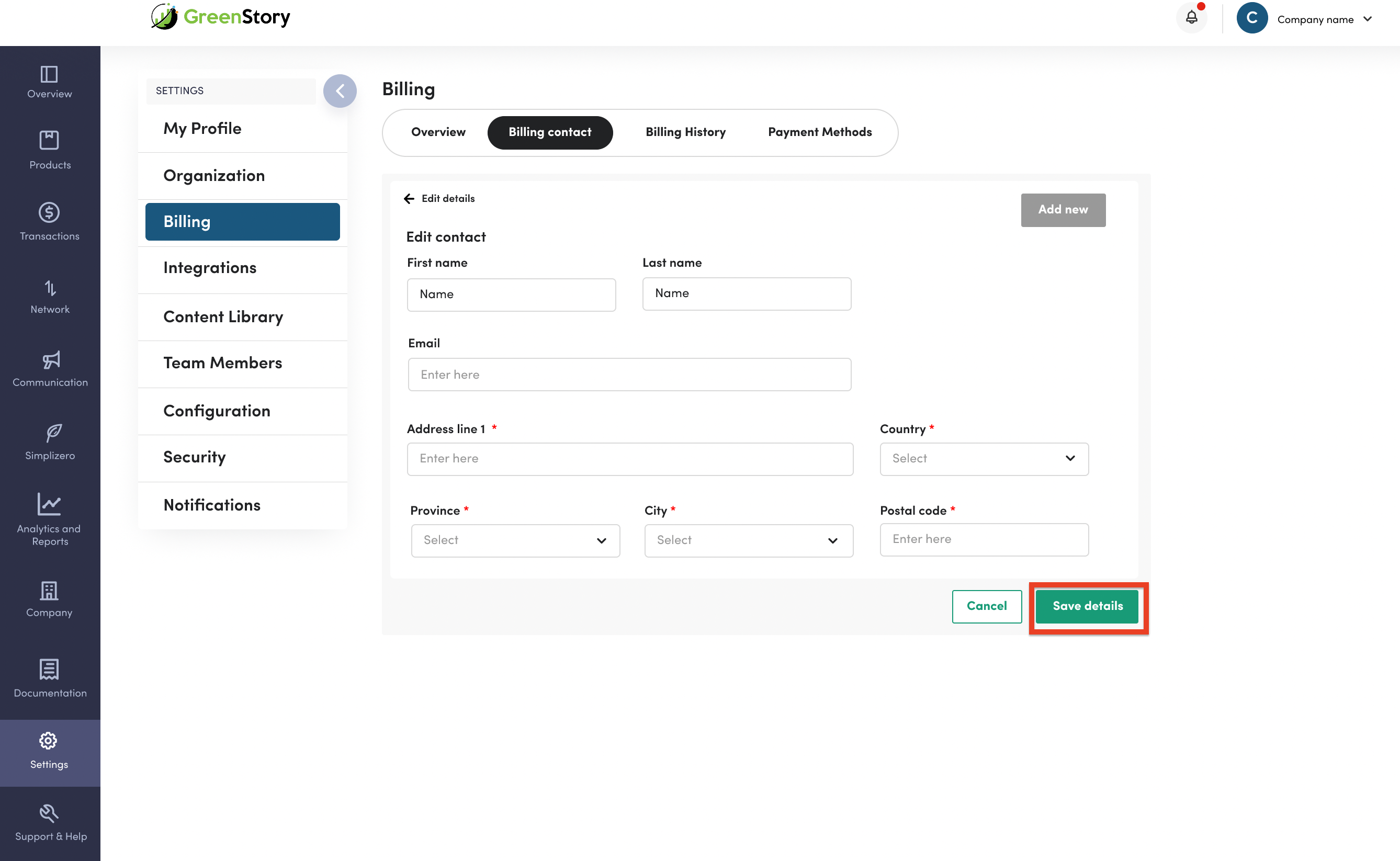Collapse the Settings panel with chevron button
Viewport: 1400px width, 861px height.
pyautogui.click(x=340, y=91)
